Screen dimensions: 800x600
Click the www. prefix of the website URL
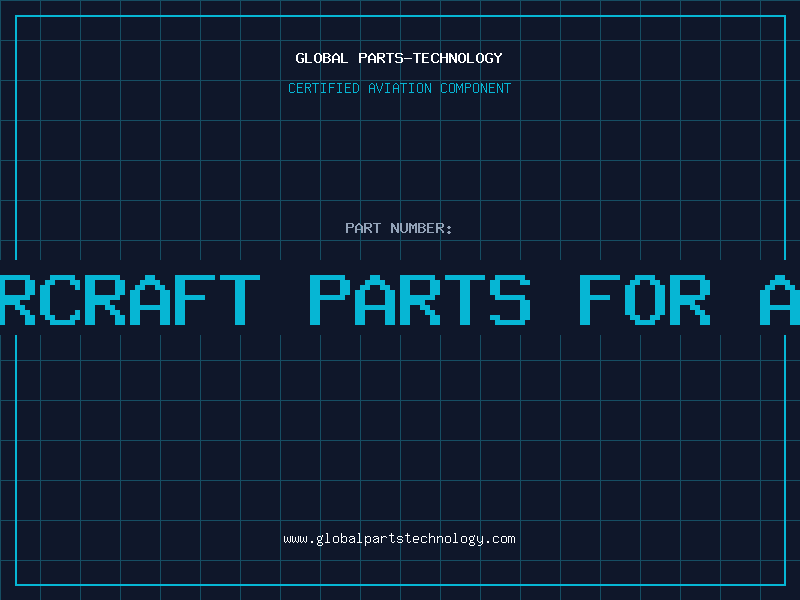[x=299, y=539]
